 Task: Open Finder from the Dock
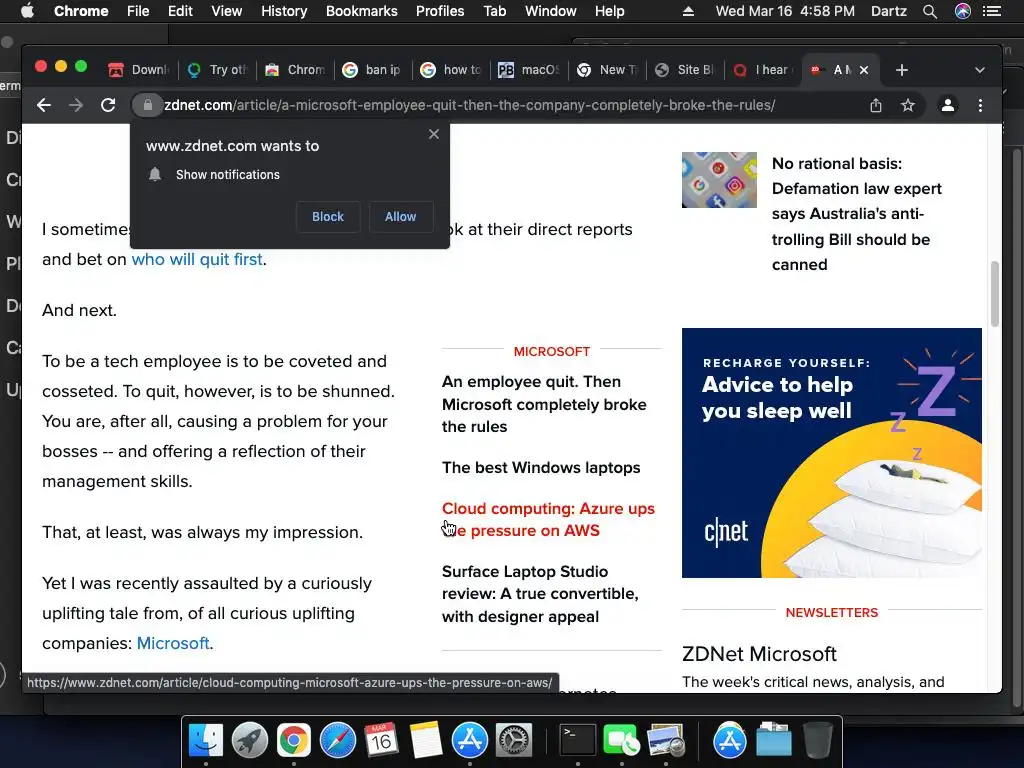(206, 741)
